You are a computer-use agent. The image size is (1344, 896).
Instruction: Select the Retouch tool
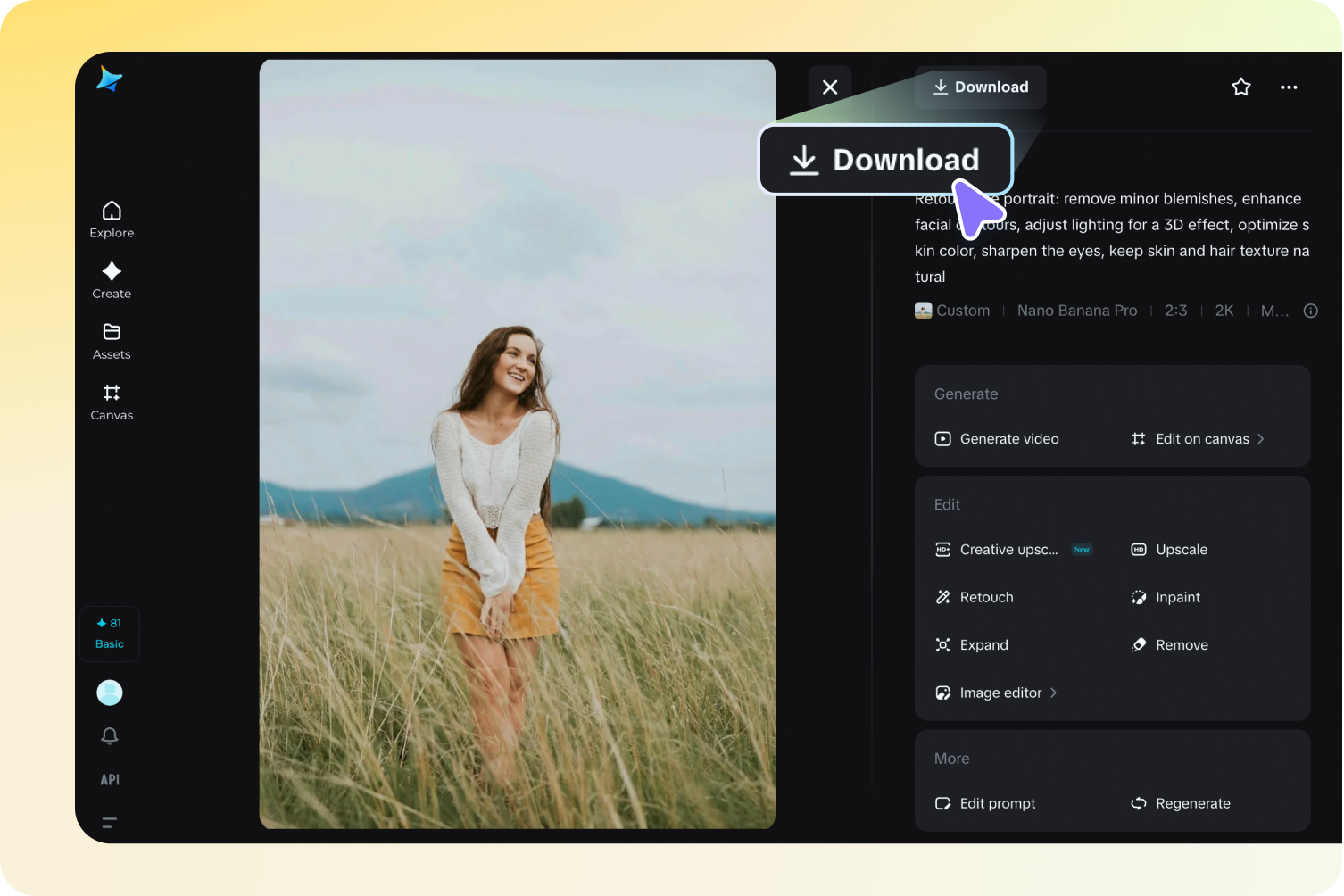pos(985,597)
